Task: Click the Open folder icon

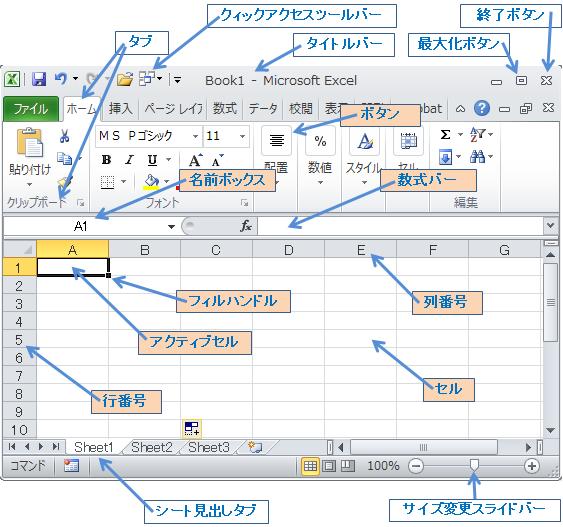Action: point(125,79)
